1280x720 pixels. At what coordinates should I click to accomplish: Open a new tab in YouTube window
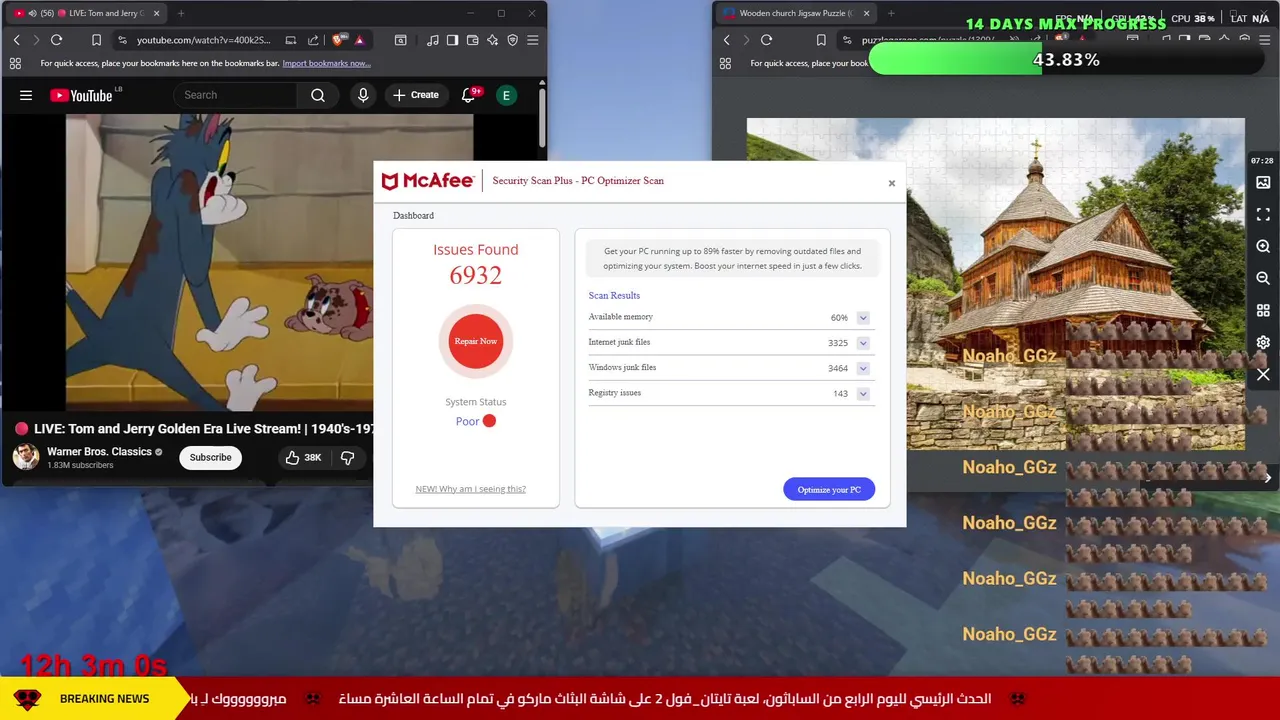click(x=181, y=13)
